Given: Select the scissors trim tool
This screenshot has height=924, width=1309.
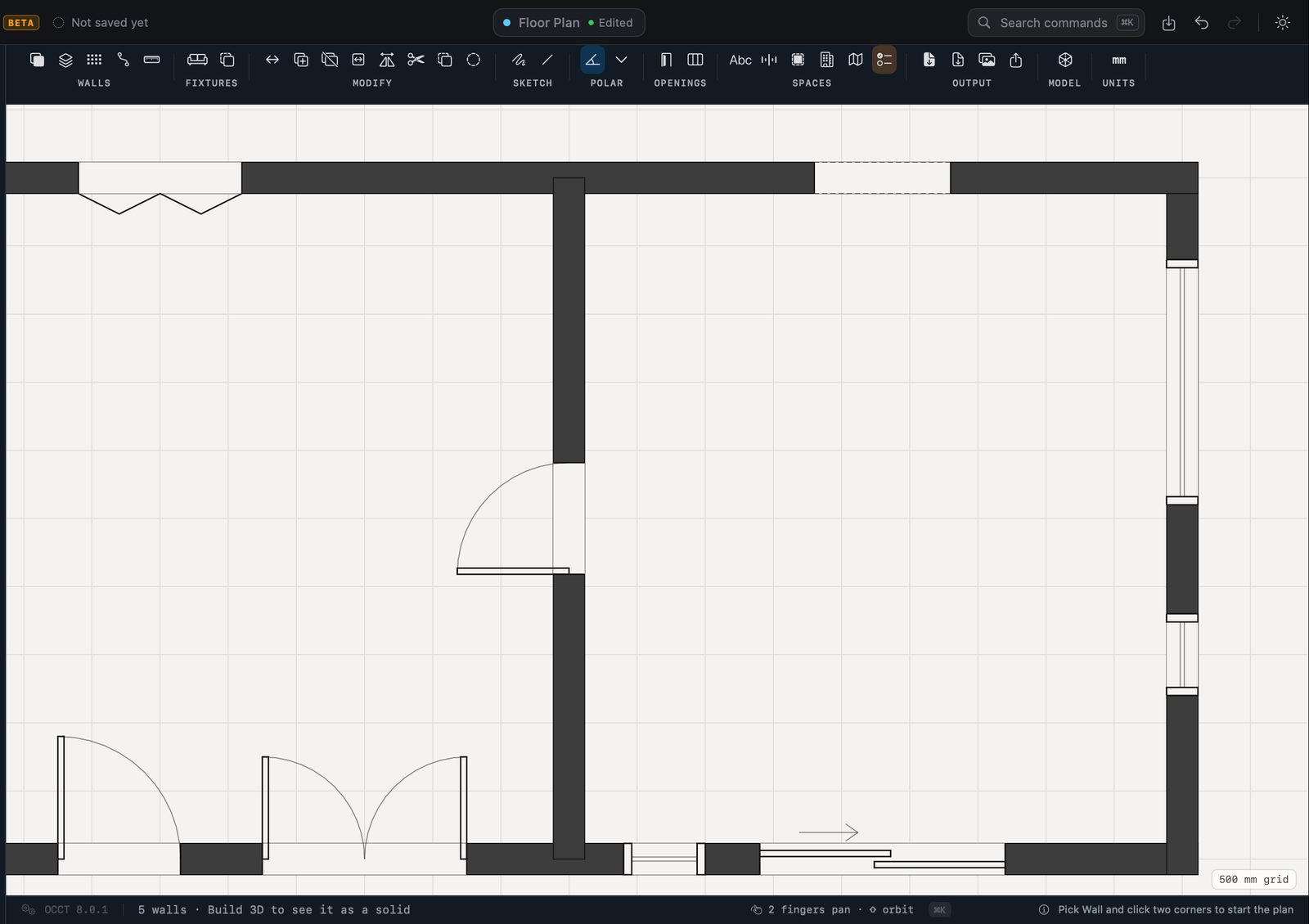Looking at the screenshot, I should pyautogui.click(x=416, y=60).
